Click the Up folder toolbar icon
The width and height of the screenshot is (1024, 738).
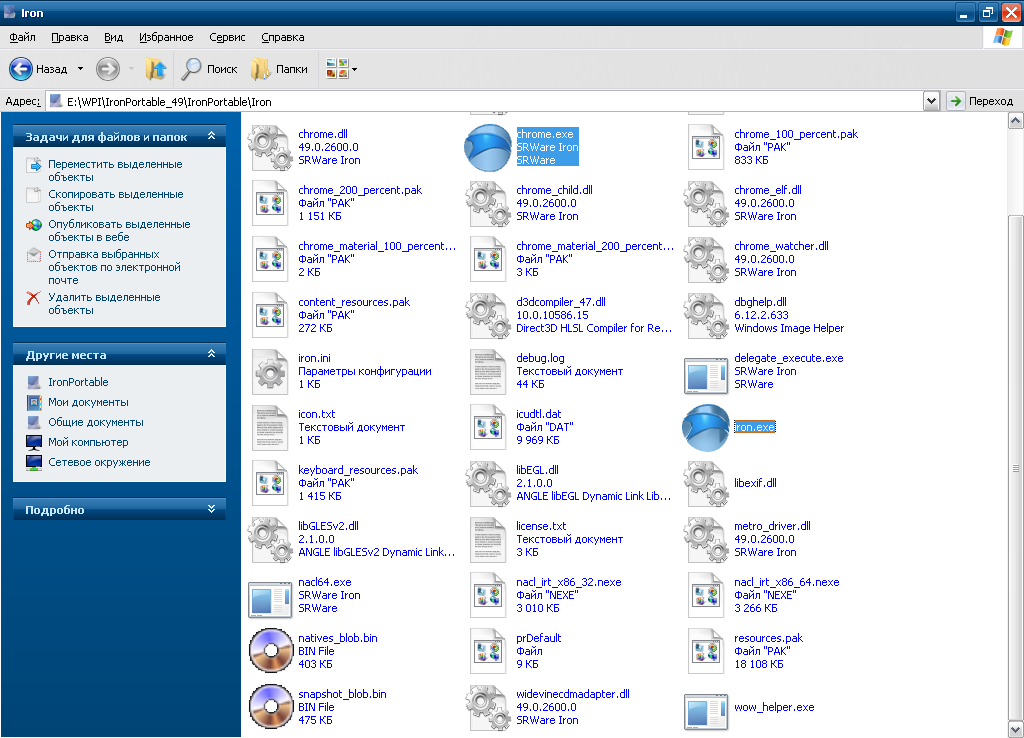[x=156, y=69]
